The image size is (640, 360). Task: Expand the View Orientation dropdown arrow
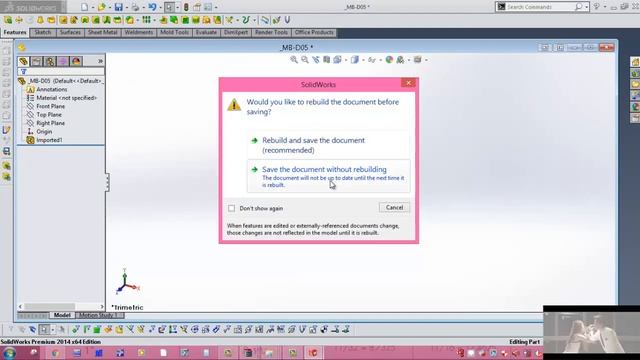click(346, 60)
